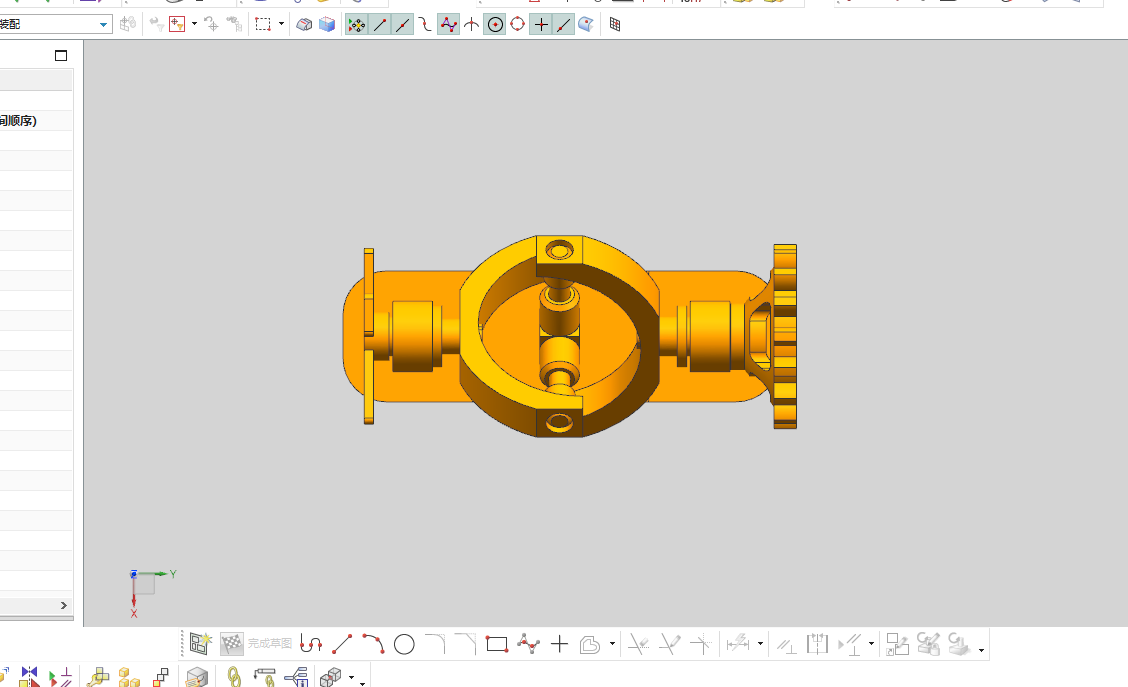Select the Profile curve tool
The width and height of the screenshot is (1128, 687).
[311, 644]
